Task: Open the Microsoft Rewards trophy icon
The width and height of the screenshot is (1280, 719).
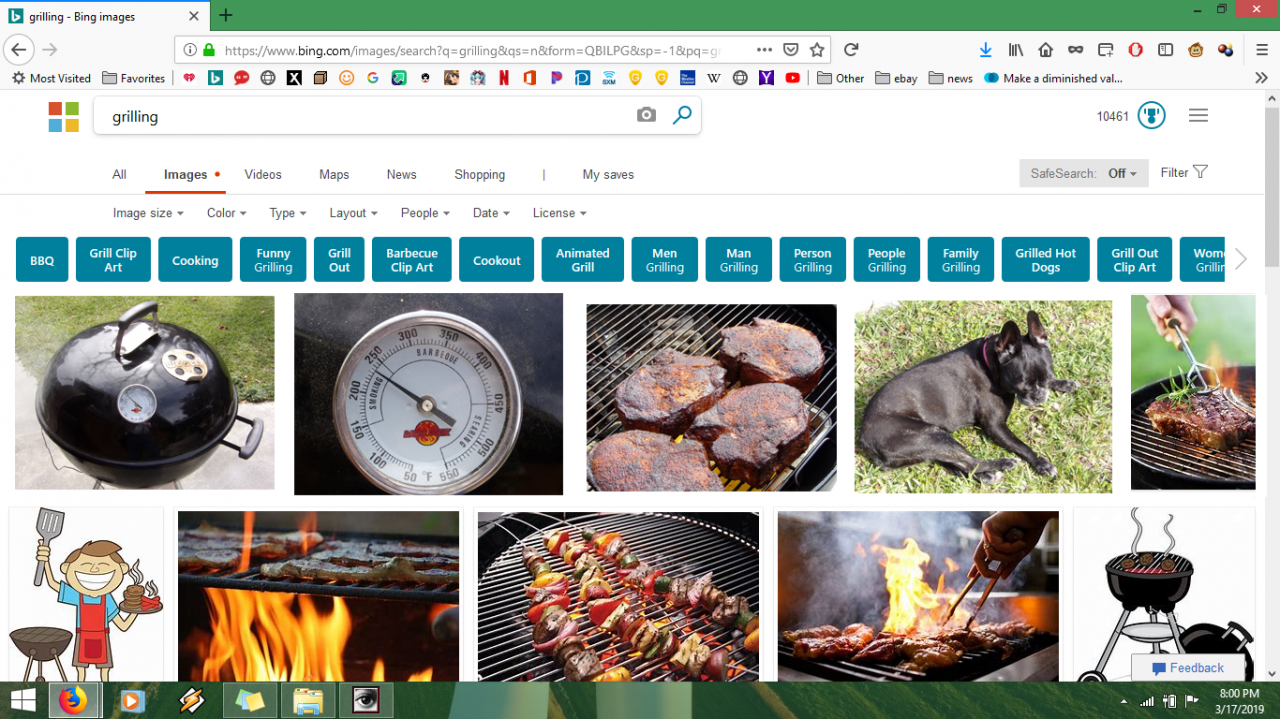Action: [x=1151, y=116]
